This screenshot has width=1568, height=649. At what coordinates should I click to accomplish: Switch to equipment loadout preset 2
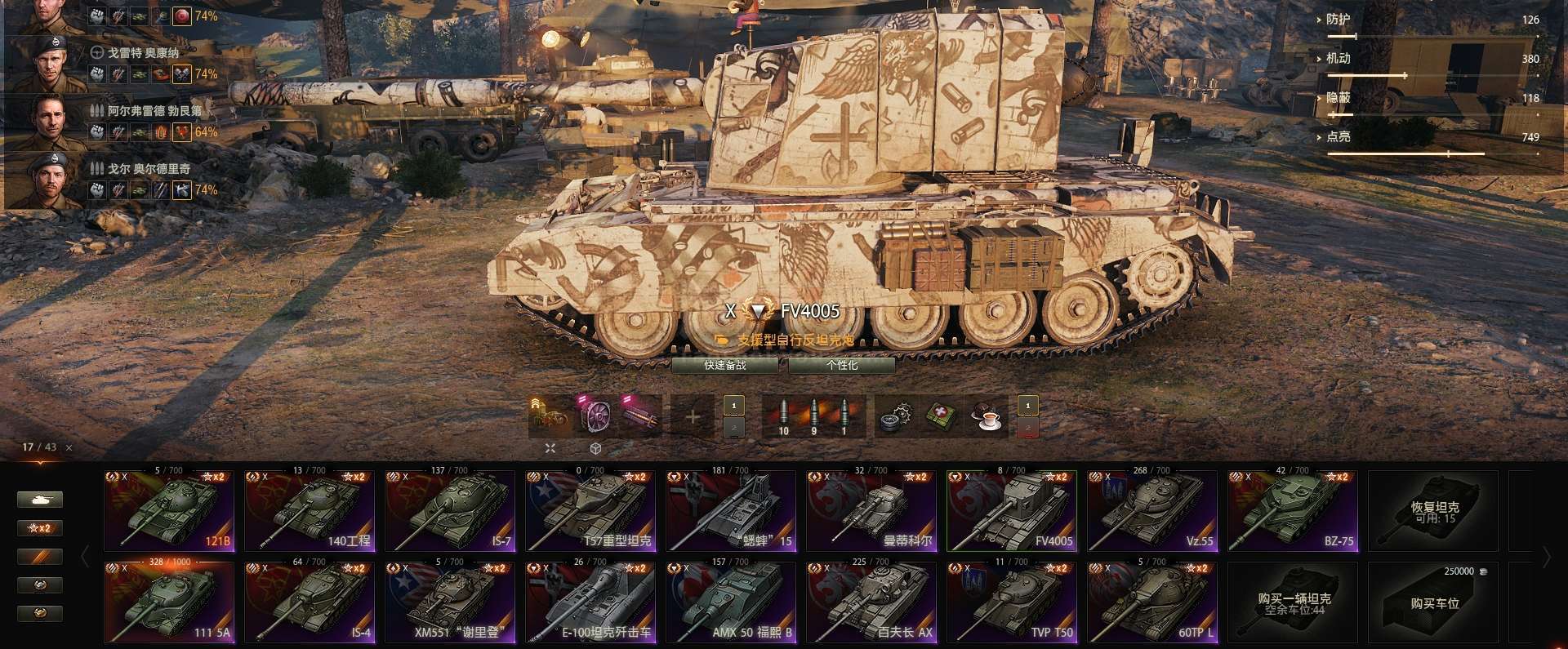(733, 428)
